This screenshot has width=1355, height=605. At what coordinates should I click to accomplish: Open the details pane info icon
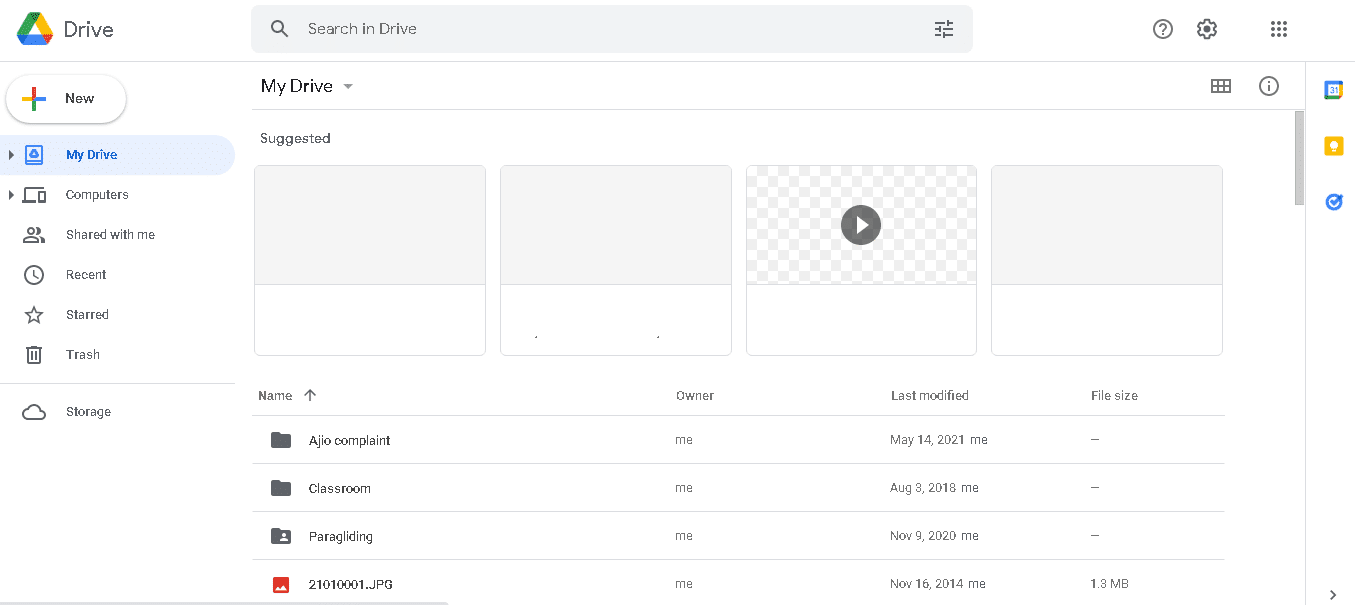tap(1269, 86)
